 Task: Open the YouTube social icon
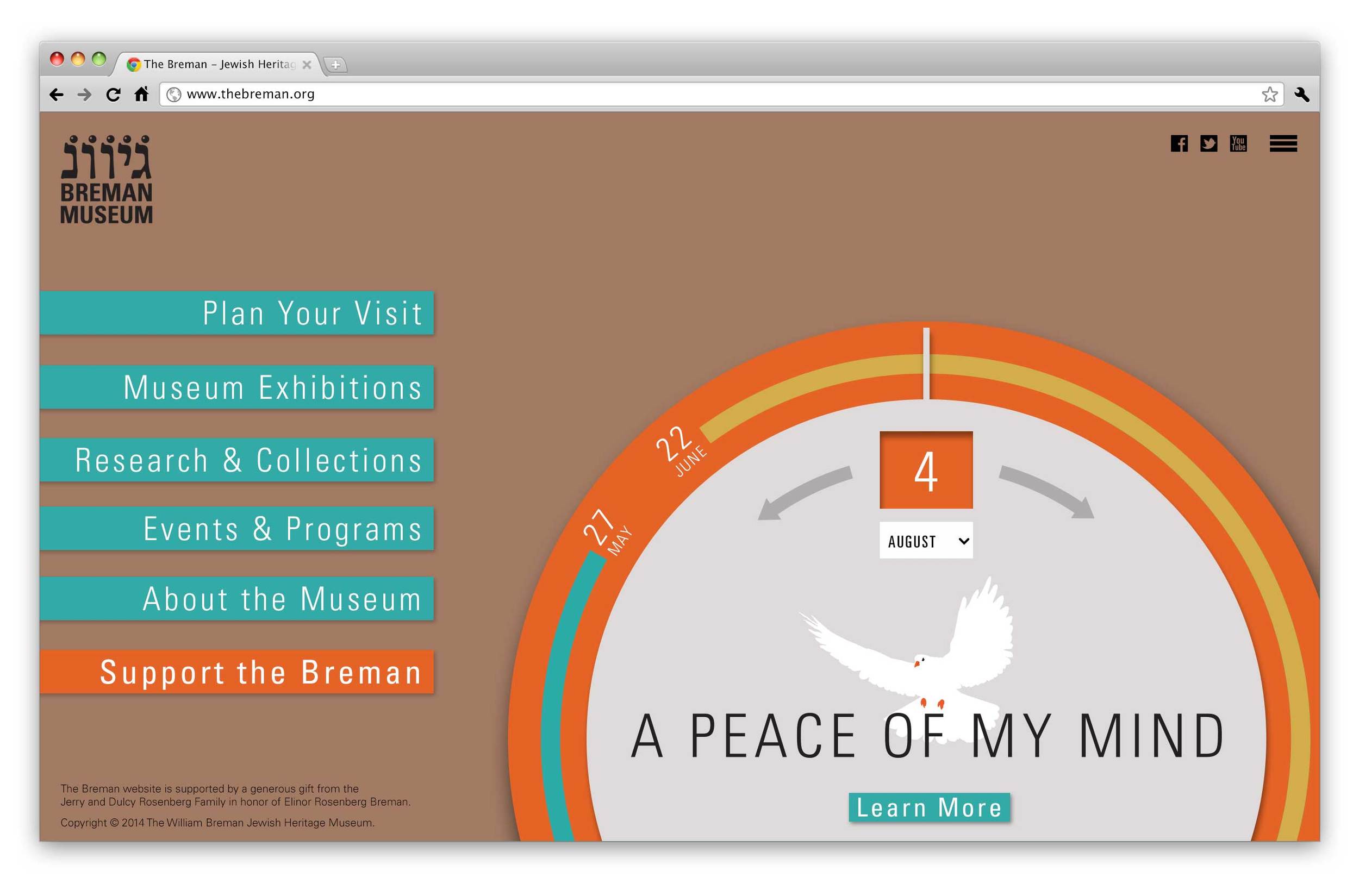[x=1237, y=143]
